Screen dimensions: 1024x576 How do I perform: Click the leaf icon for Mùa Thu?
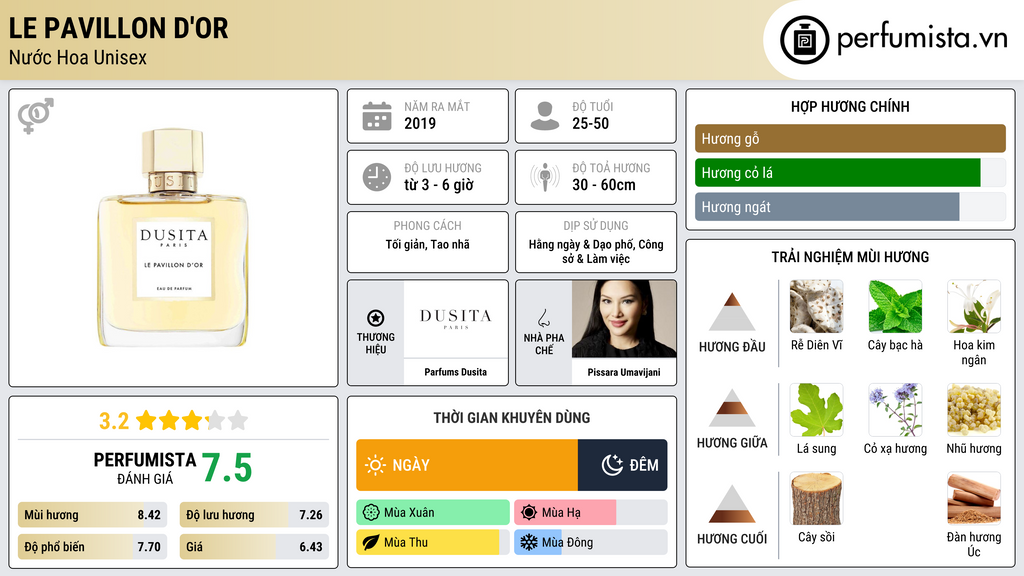pyautogui.click(x=371, y=542)
